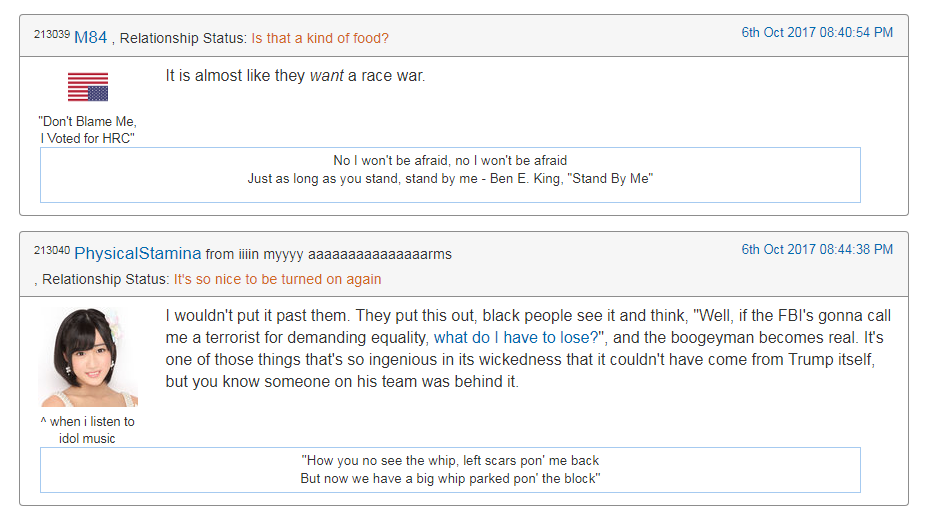Follow the 'what do I have to lose?' link

[x=516, y=337]
